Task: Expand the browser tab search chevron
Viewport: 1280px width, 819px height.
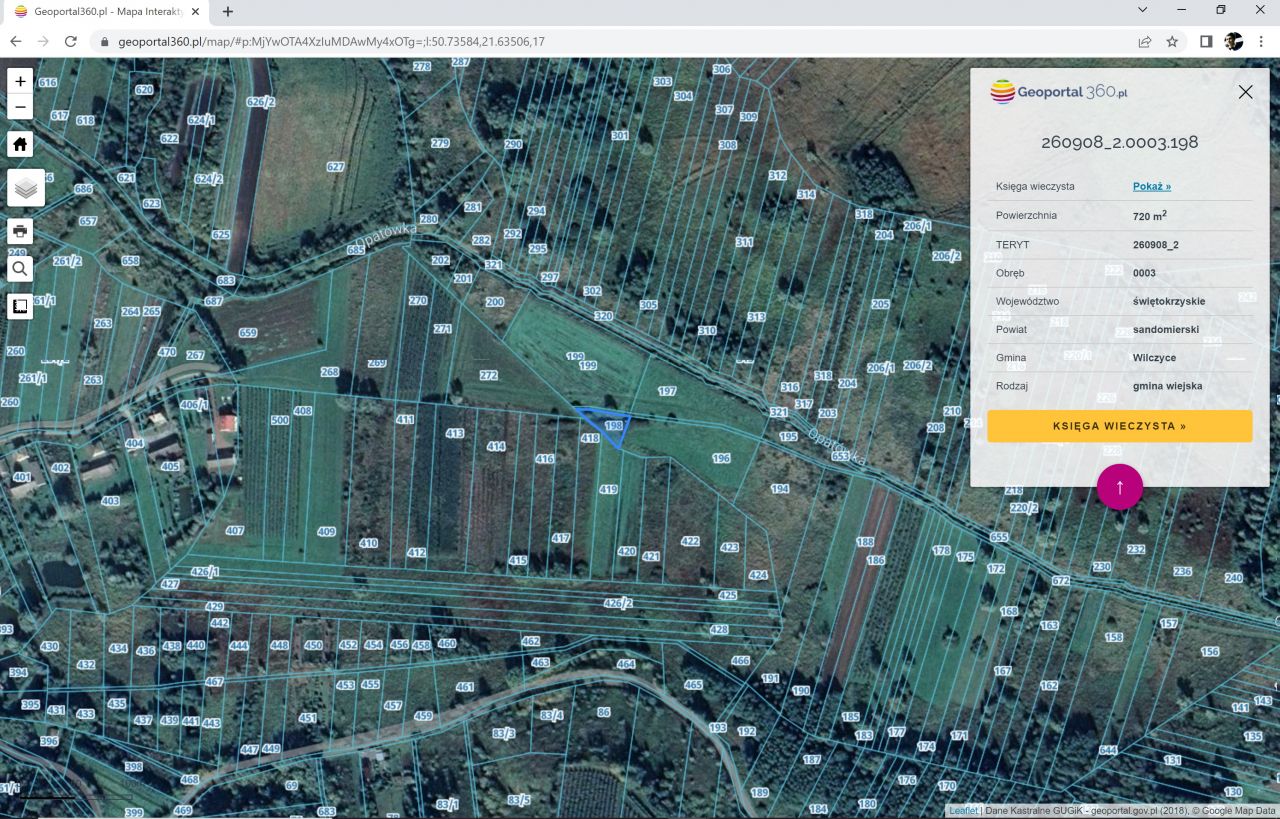Action: click(1143, 10)
